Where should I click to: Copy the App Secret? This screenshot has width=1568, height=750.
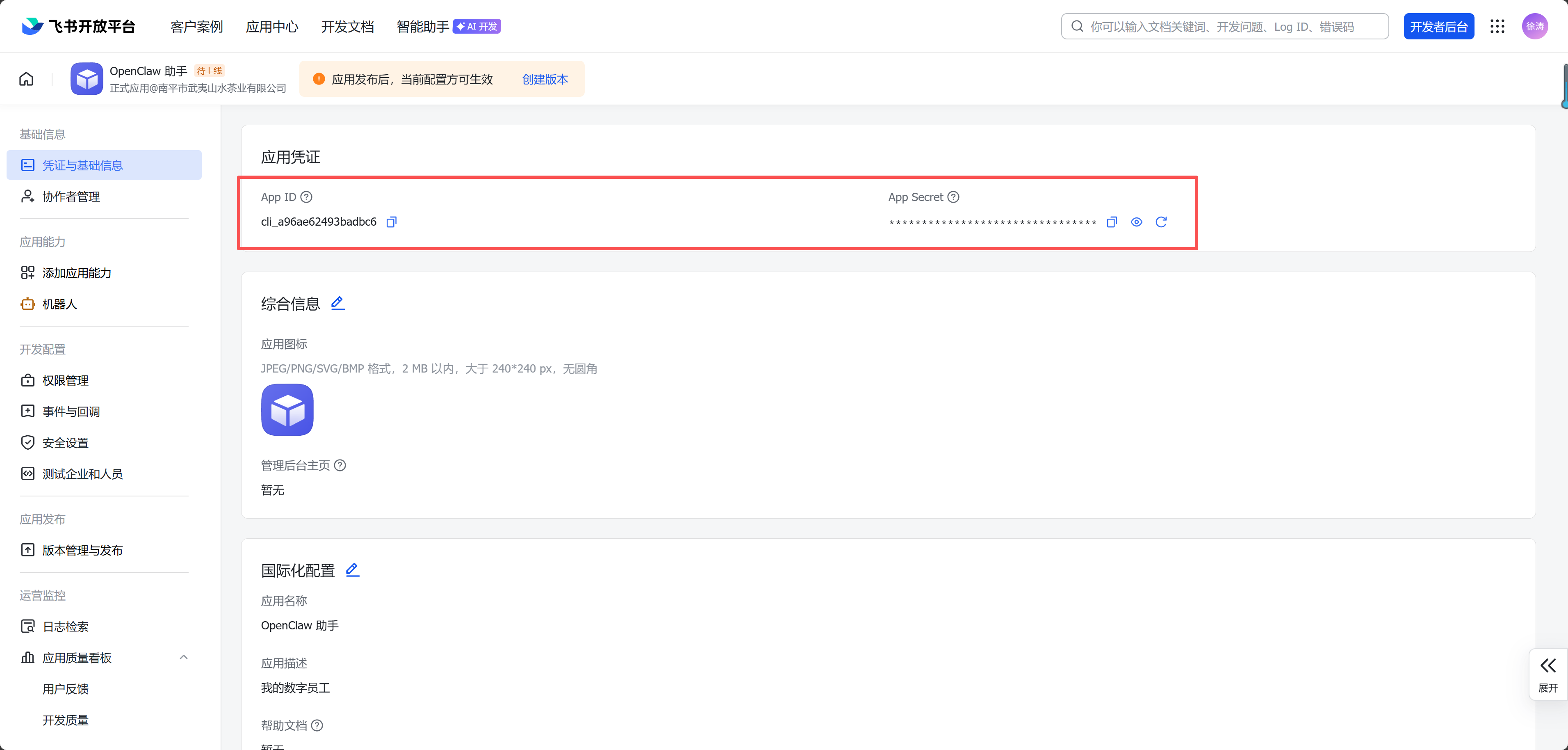click(1112, 222)
